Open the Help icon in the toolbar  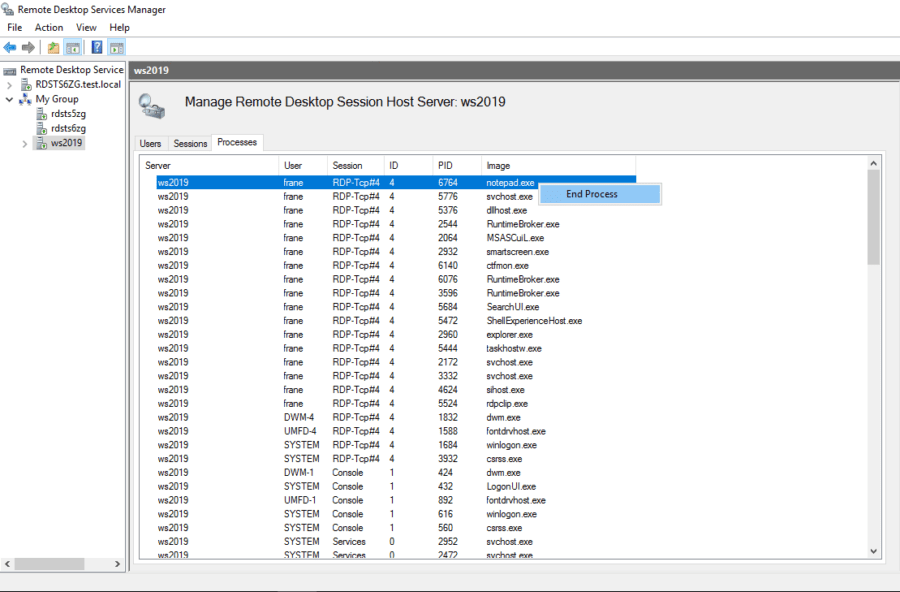tap(96, 46)
